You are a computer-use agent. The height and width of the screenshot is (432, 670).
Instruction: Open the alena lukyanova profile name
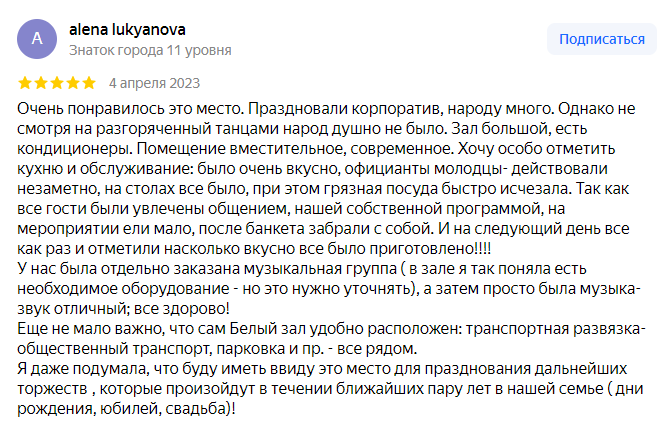coord(127,30)
